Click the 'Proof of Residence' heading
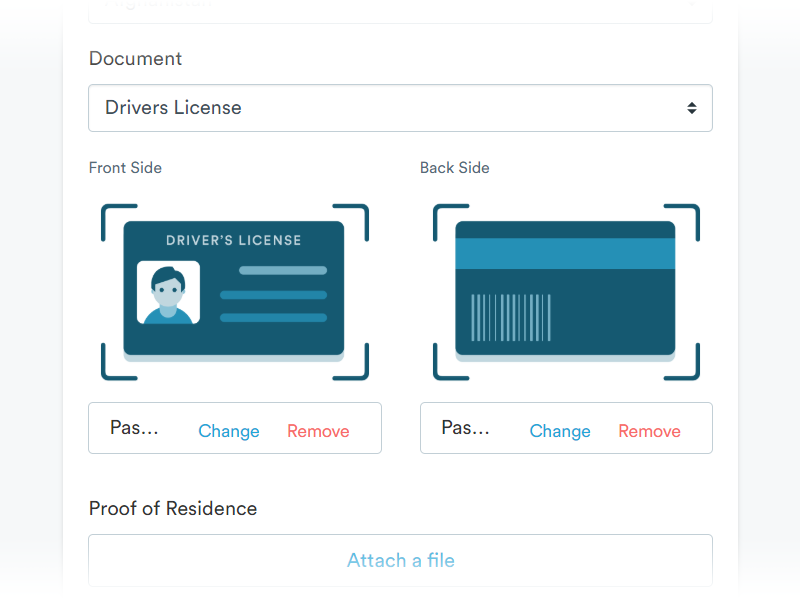This screenshot has width=800, height=600. coord(173,509)
